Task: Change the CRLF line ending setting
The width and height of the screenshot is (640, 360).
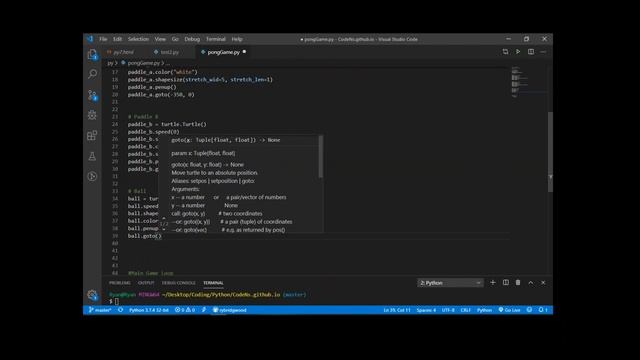Action: (x=466, y=310)
